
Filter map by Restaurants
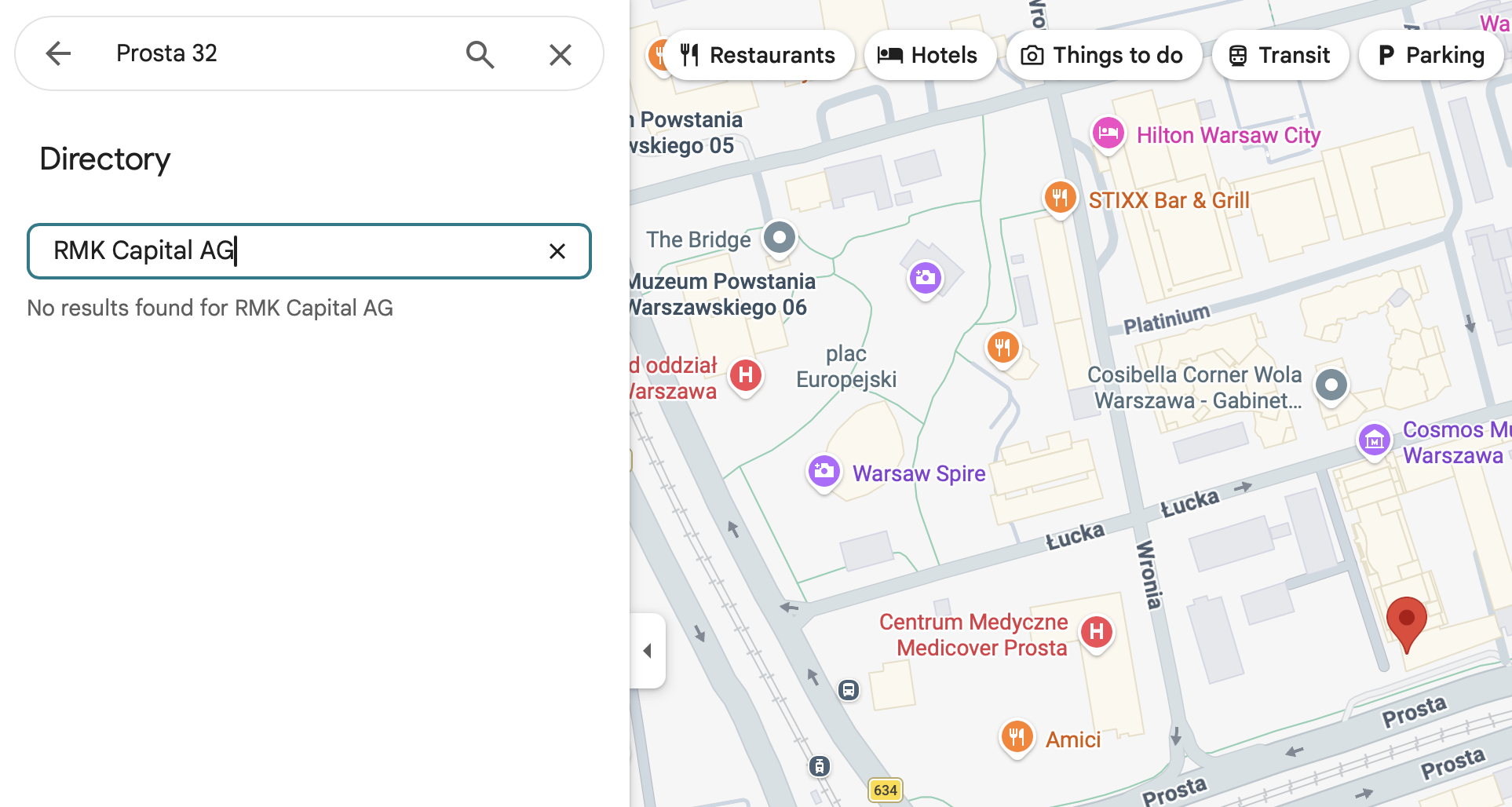(758, 55)
